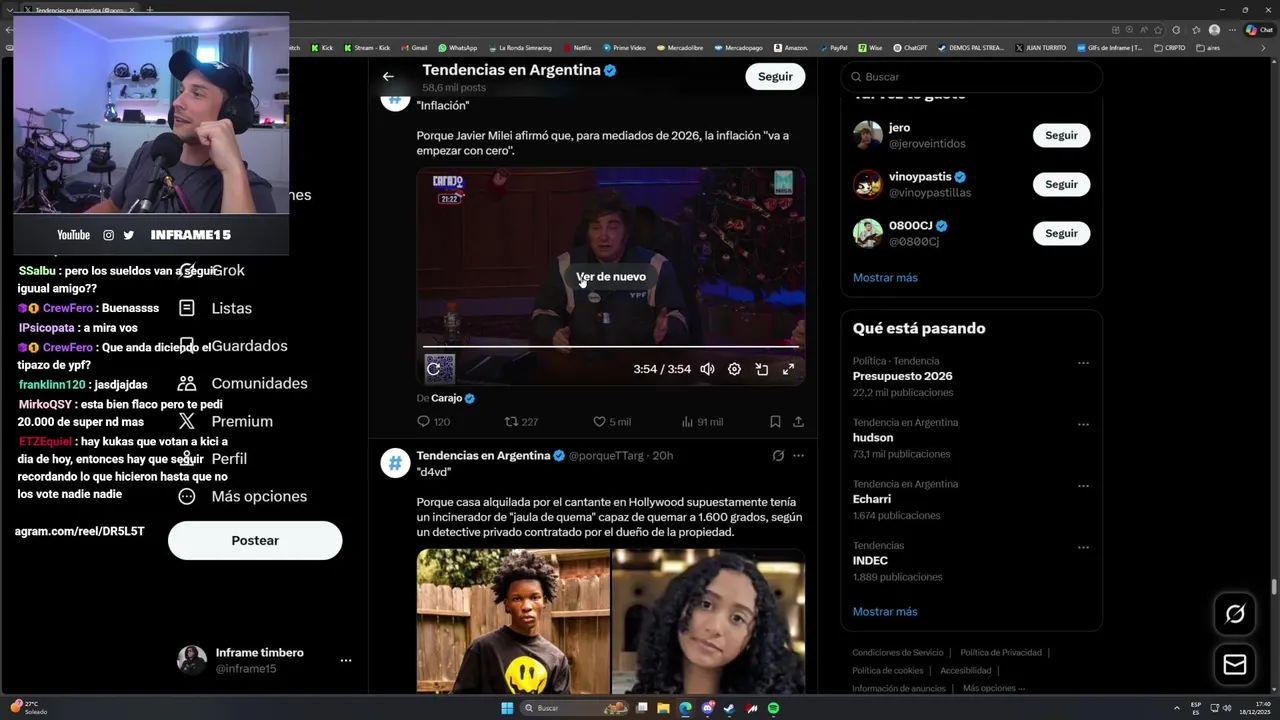Open the ChatGPT bookmark
The width and height of the screenshot is (1280, 720).
coord(910,47)
